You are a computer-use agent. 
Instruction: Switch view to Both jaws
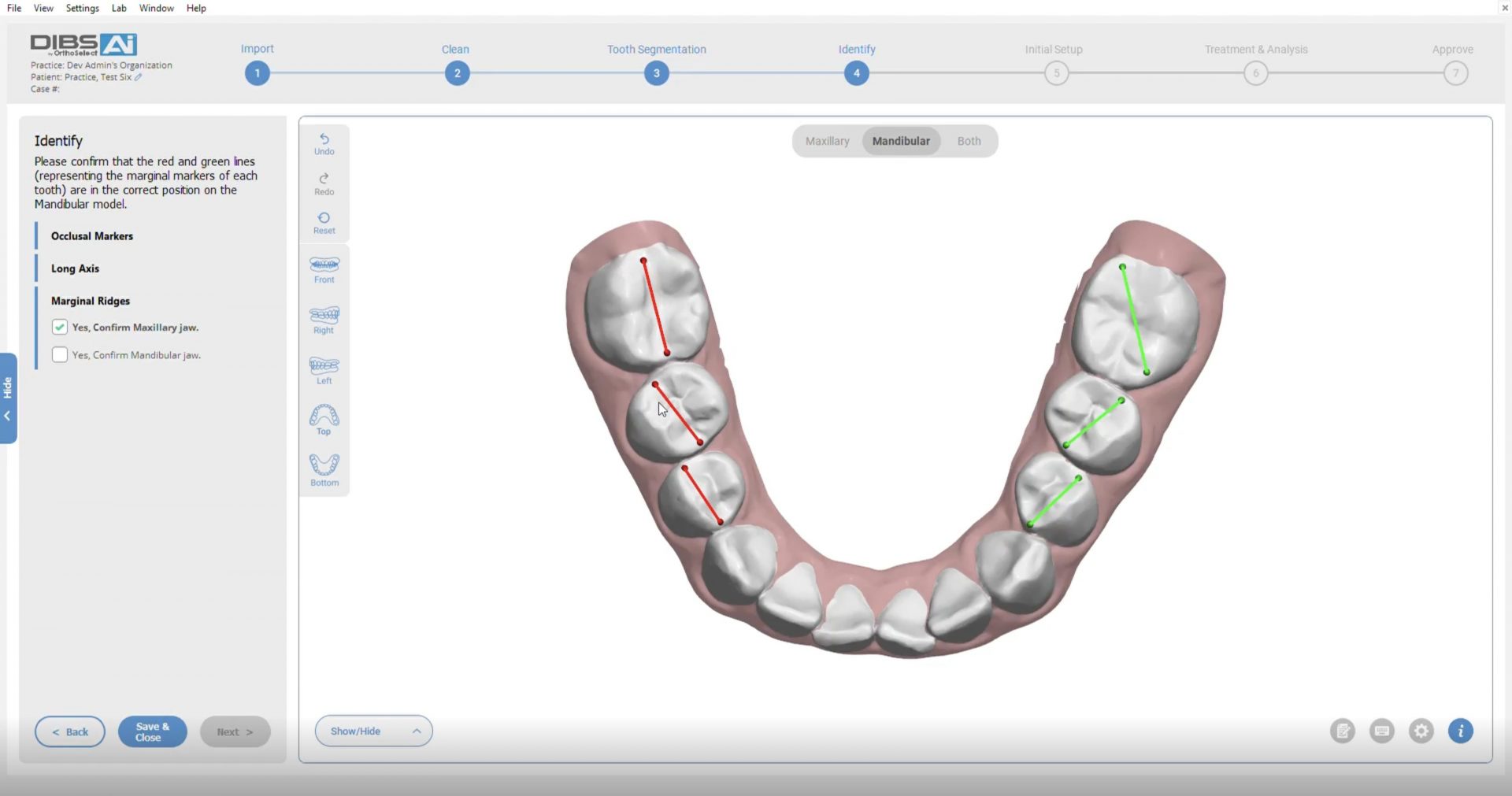pos(969,141)
